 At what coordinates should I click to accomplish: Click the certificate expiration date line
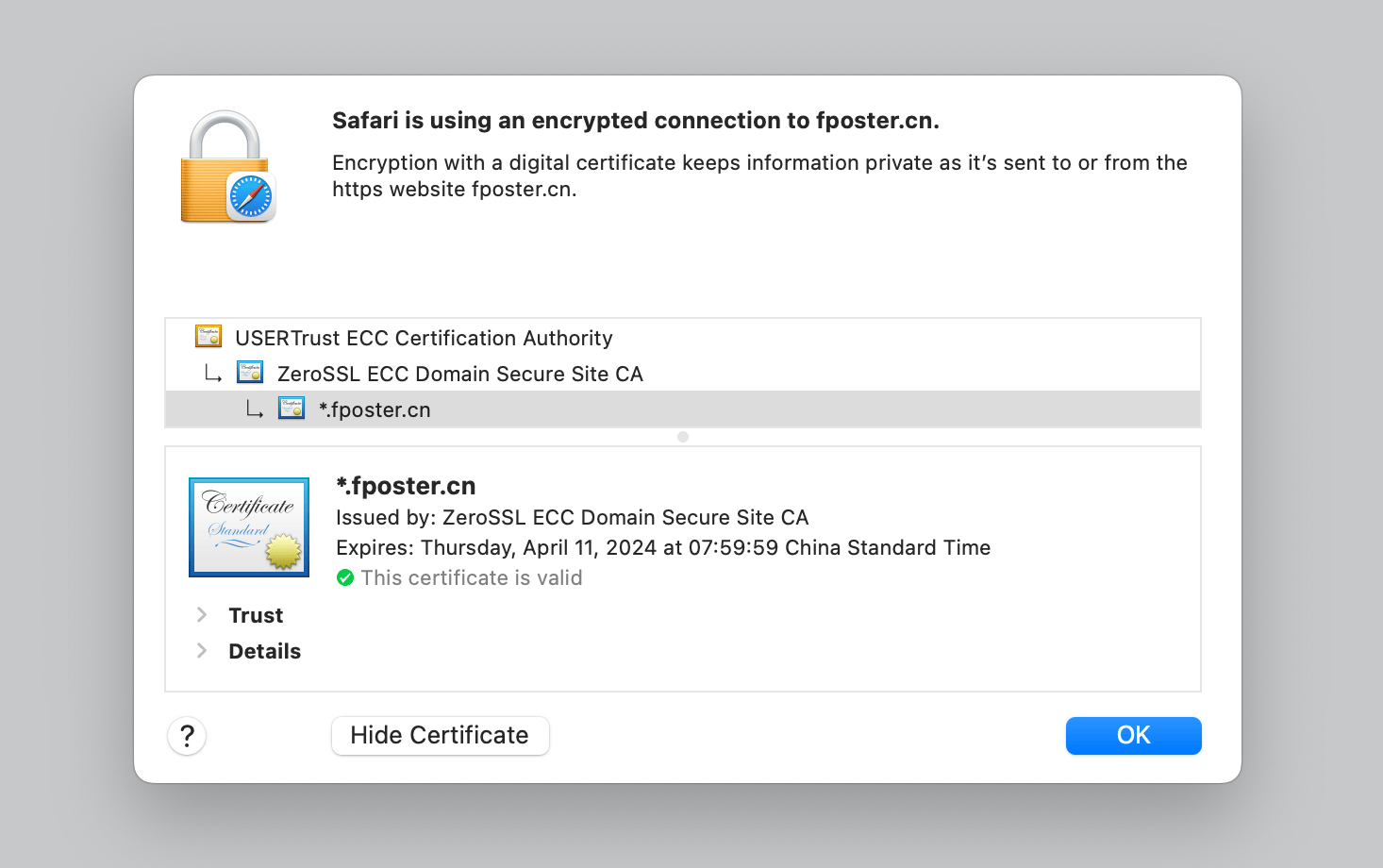(662, 547)
